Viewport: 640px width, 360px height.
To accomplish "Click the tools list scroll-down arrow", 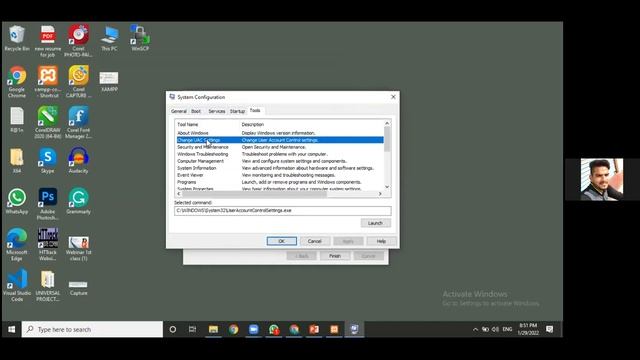I will (x=387, y=187).
